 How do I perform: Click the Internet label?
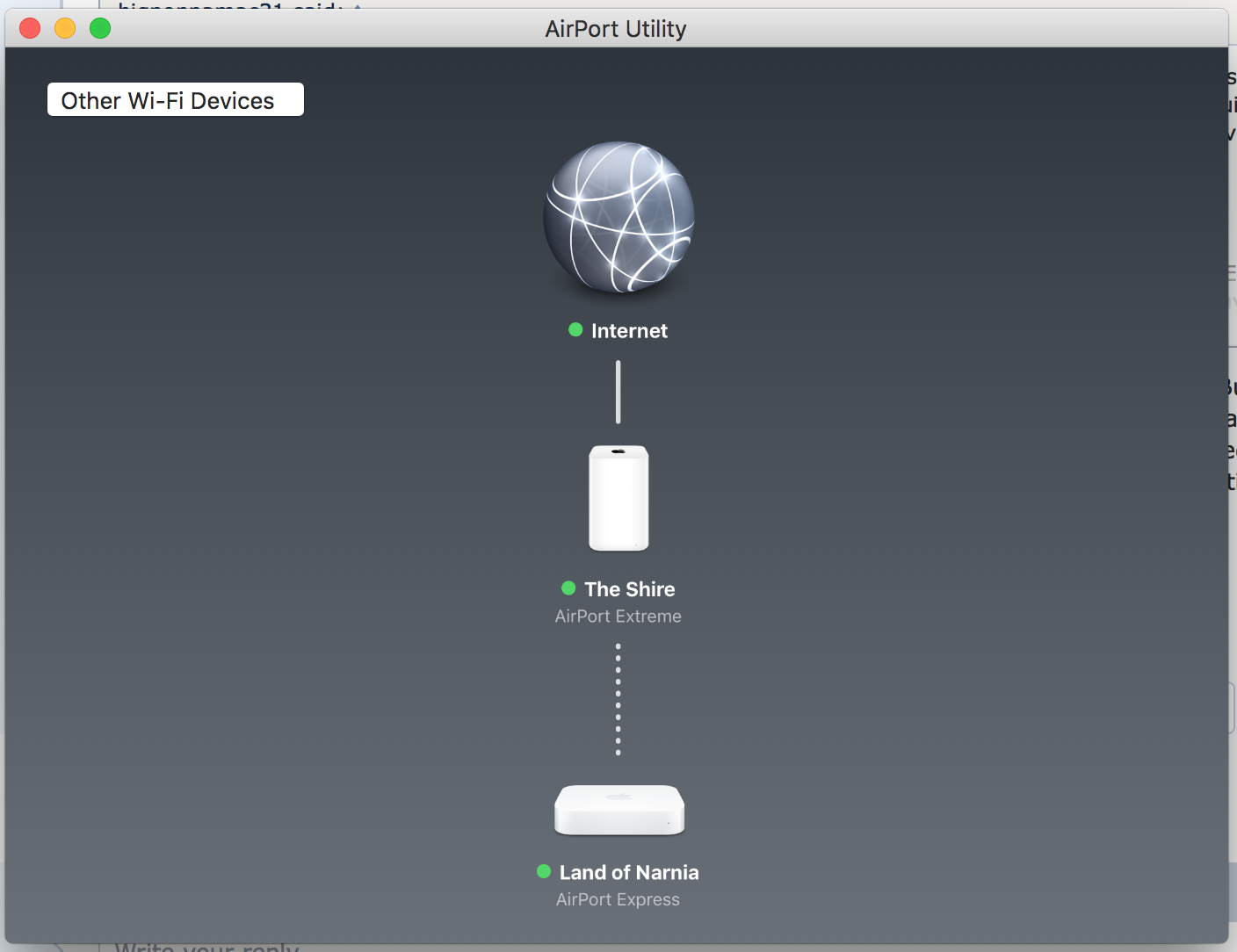(629, 331)
